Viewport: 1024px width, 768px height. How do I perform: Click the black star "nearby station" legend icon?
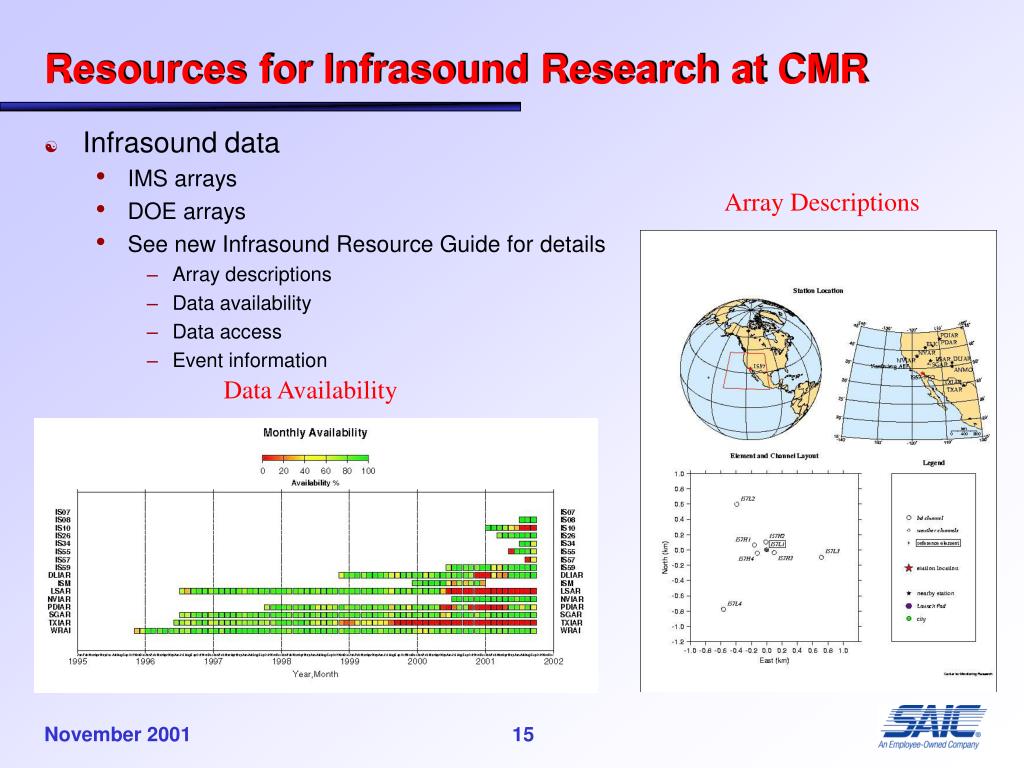tap(908, 593)
